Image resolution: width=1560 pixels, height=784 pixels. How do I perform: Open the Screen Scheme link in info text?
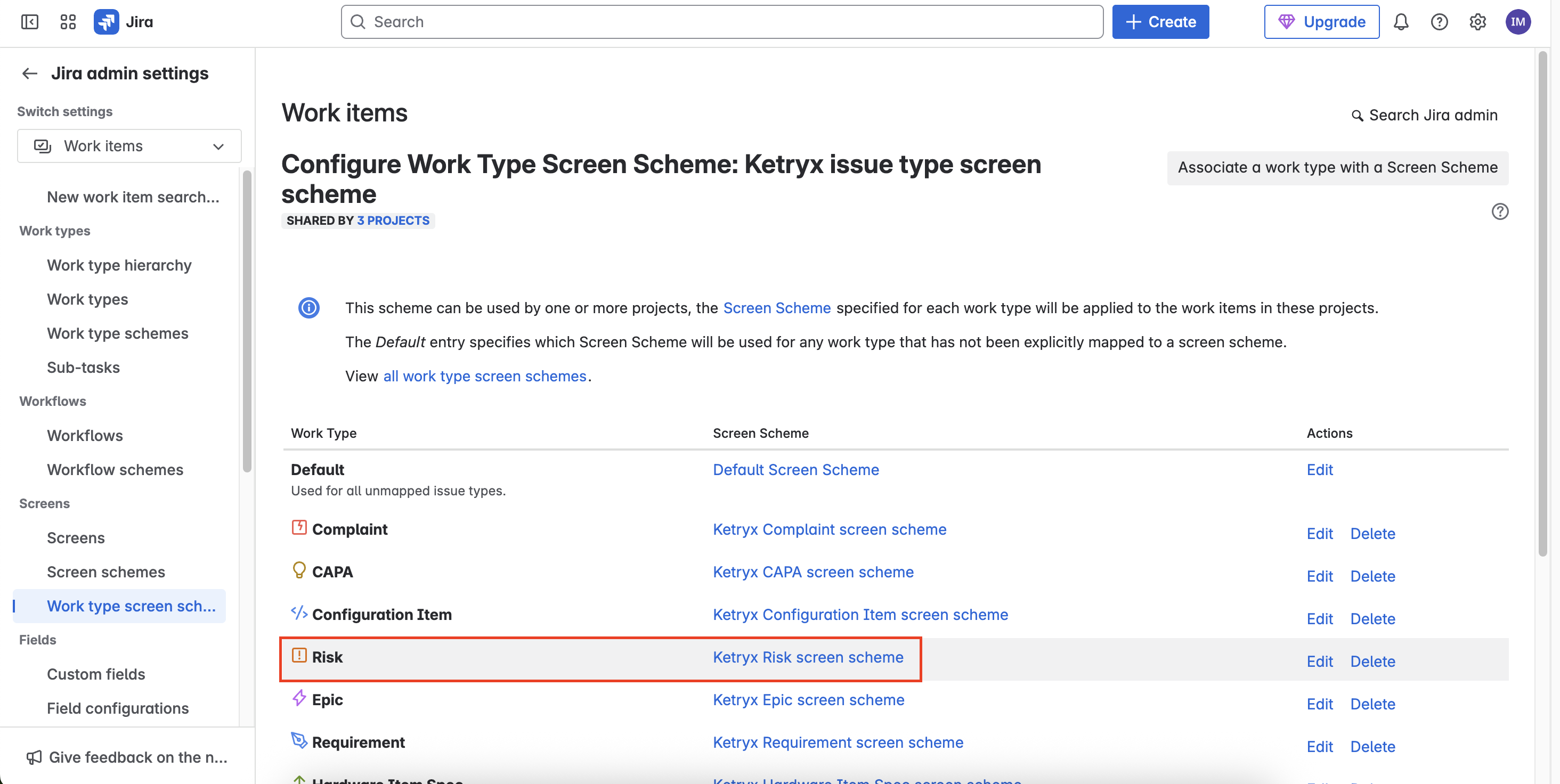[x=776, y=308]
